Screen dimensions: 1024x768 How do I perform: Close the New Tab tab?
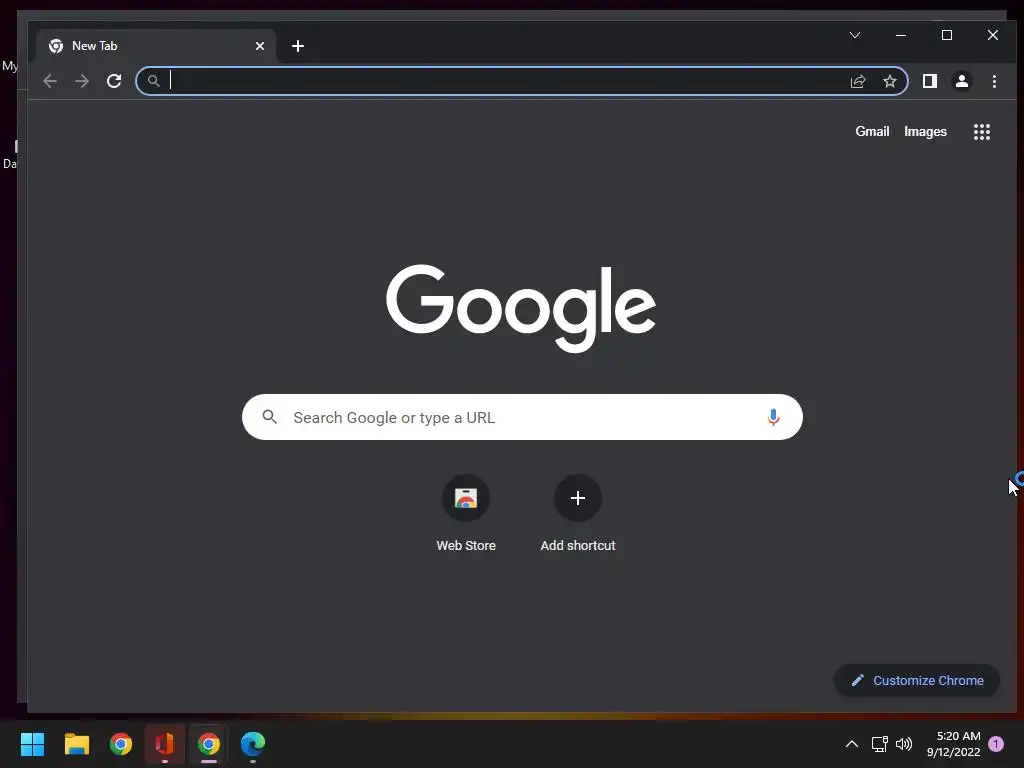coord(260,46)
